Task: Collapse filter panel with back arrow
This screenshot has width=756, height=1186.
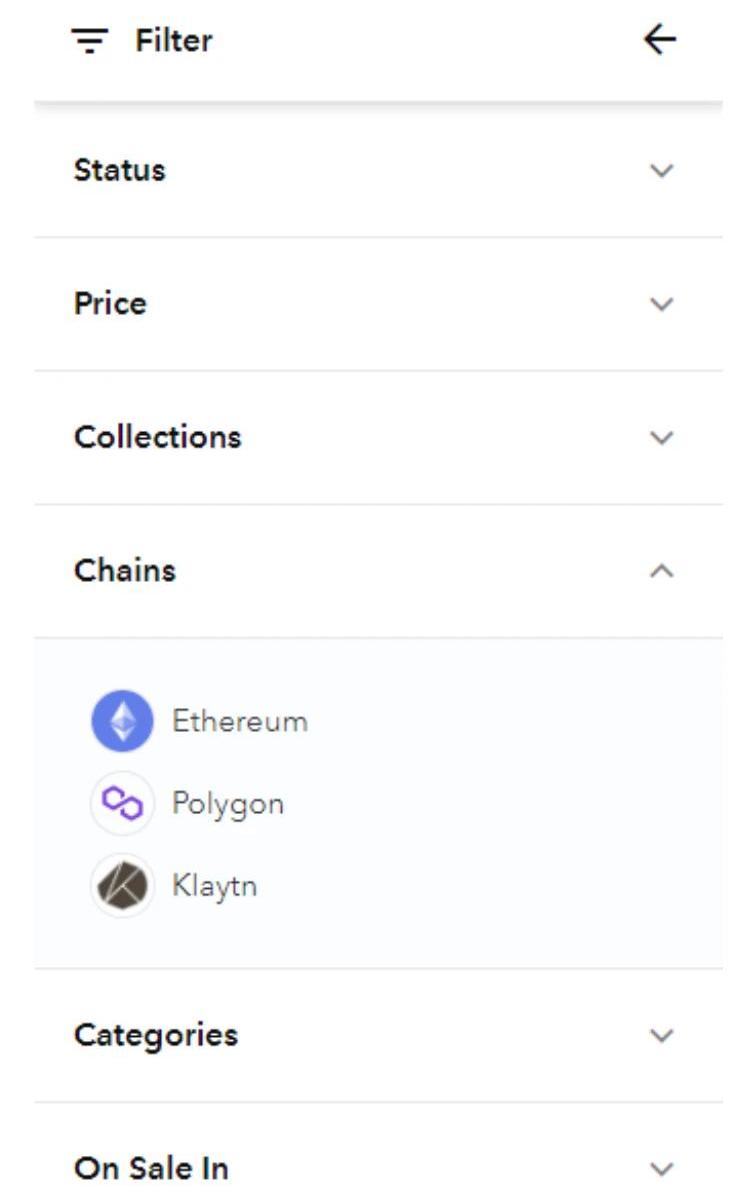Action: [660, 40]
